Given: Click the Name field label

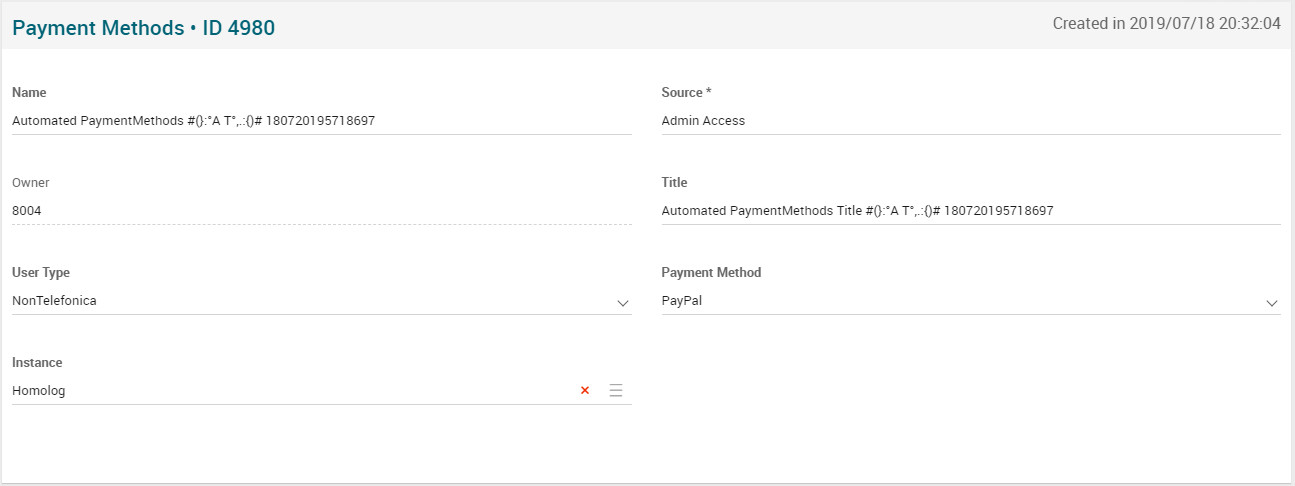Looking at the screenshot, I should (29, 92).
